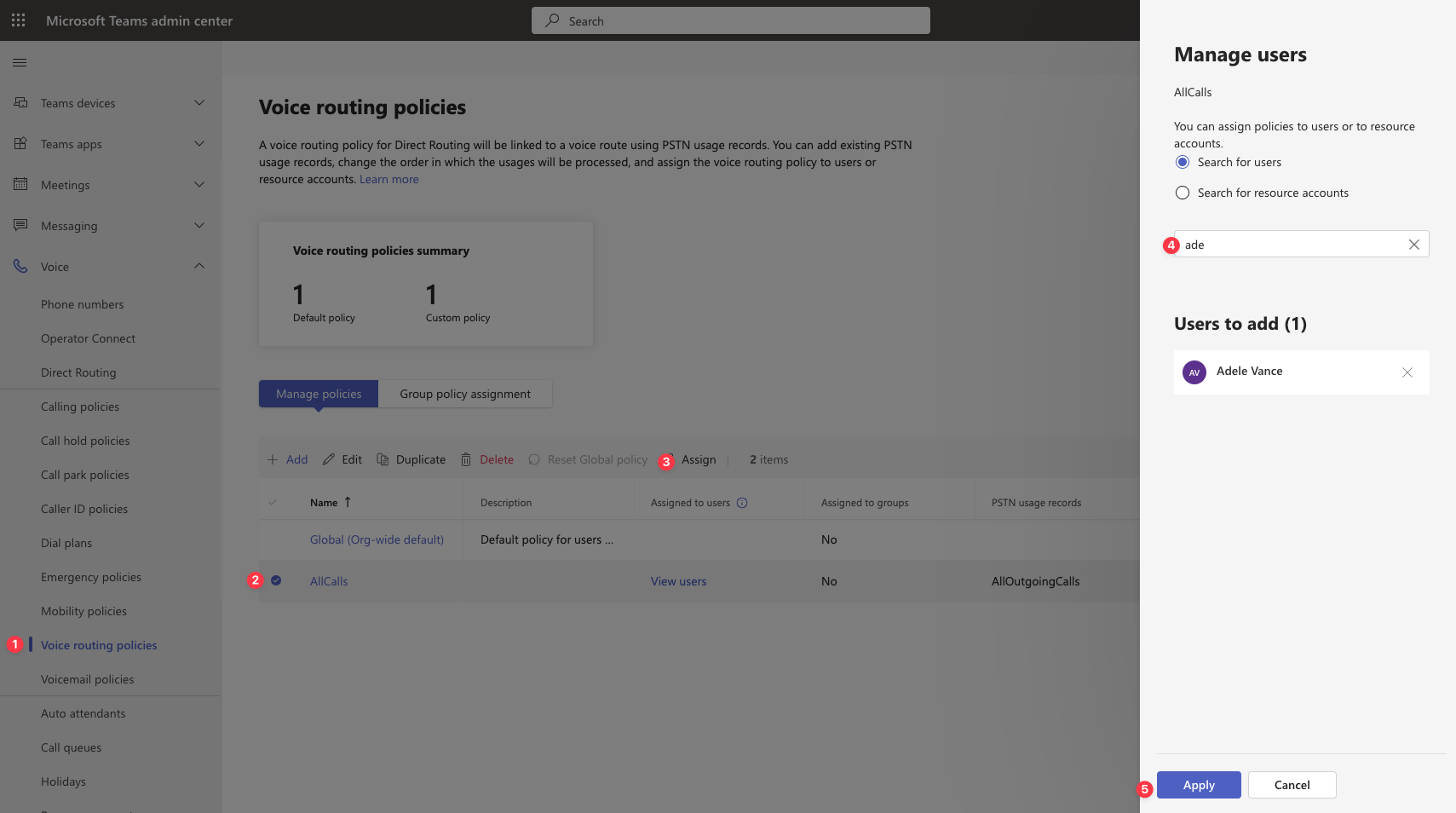Viewport: 1456px width, 813px height.
Task: Open the app launcher waffle icon
Action: [x=18, y=20]
